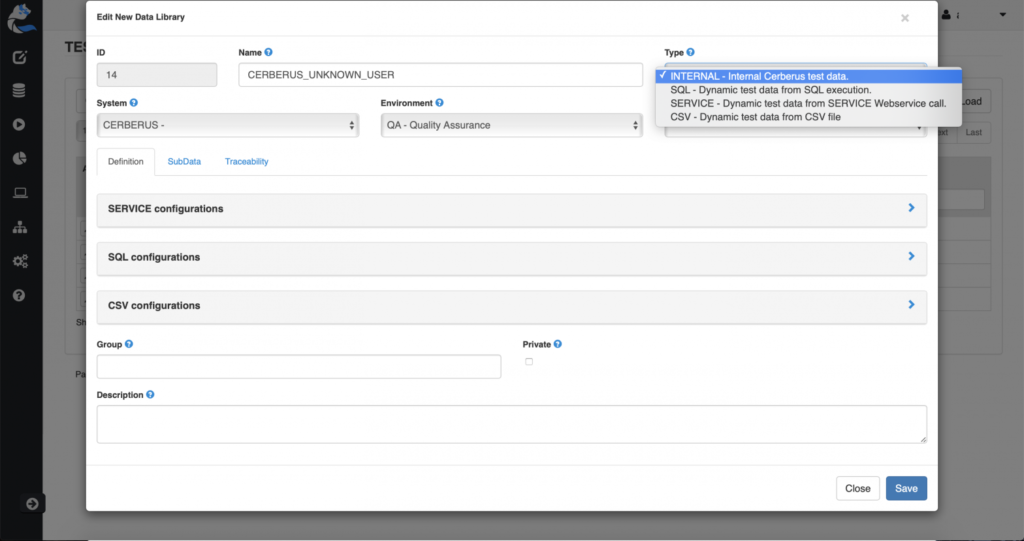Open the help question mark sidebar icon
This screenshot has height=541, width=1024.
click(19, 295)
